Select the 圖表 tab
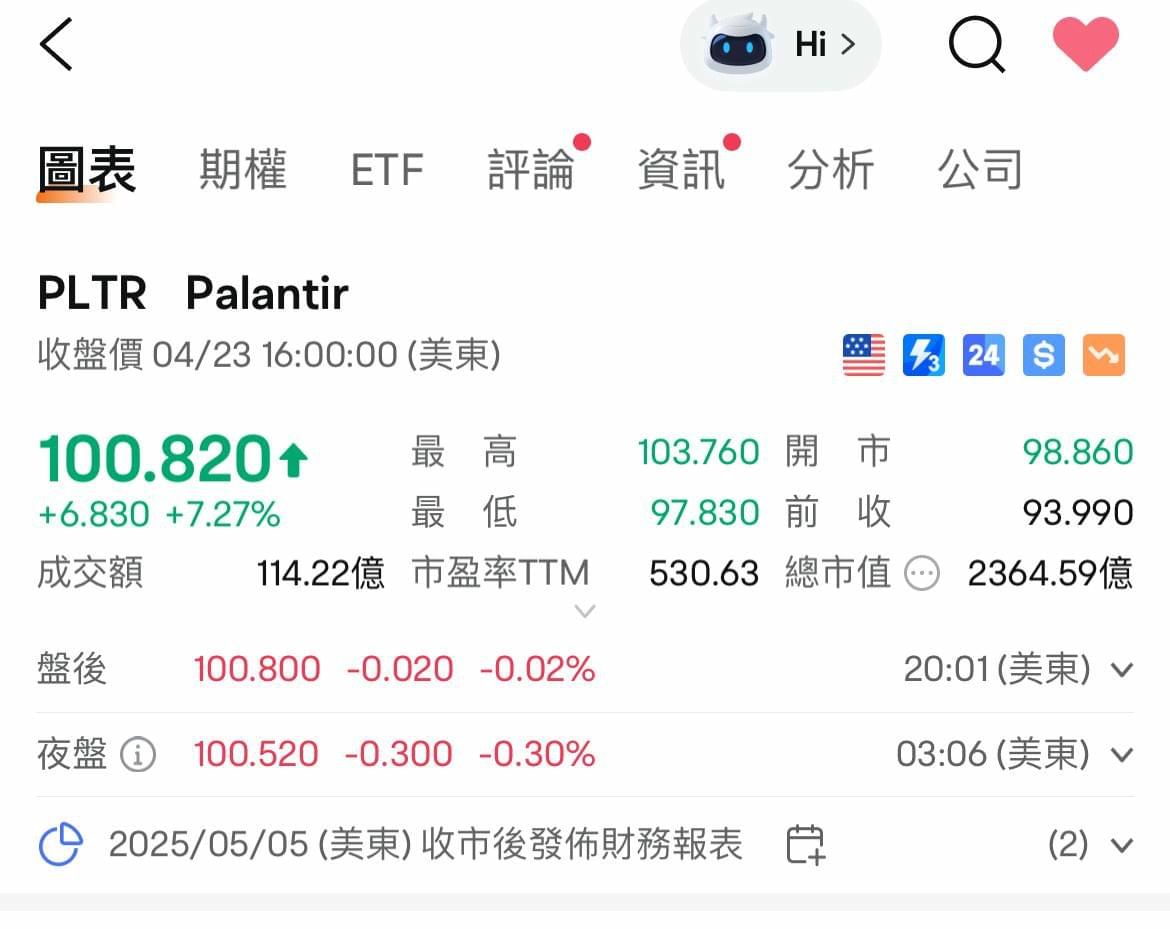Viewport: 1170px width, 929px height. click(x=87, y=170)
